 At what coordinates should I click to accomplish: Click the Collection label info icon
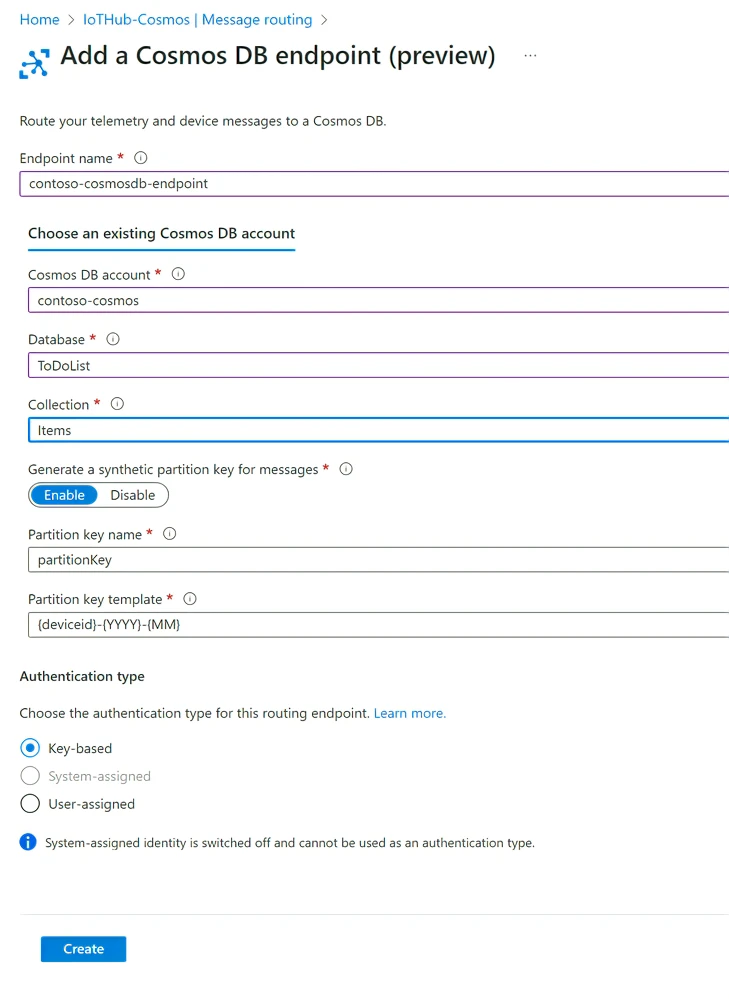[x=117, y=404]
